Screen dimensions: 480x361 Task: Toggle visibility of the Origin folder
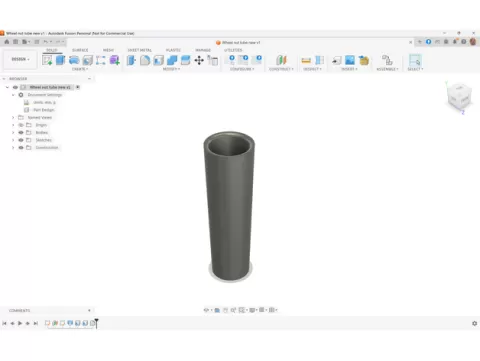21,125
